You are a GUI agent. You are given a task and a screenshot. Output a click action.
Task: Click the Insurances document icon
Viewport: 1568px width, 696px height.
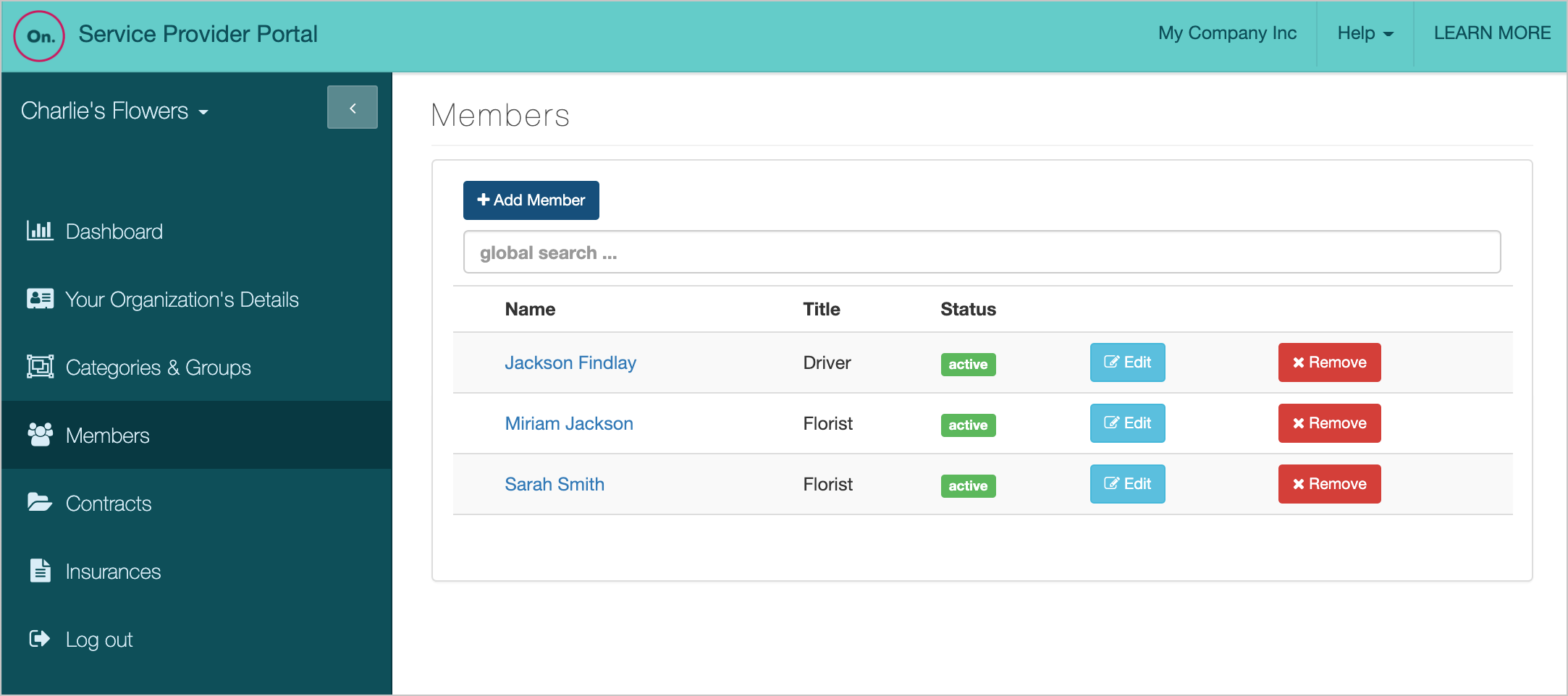[x=40, y=571]
